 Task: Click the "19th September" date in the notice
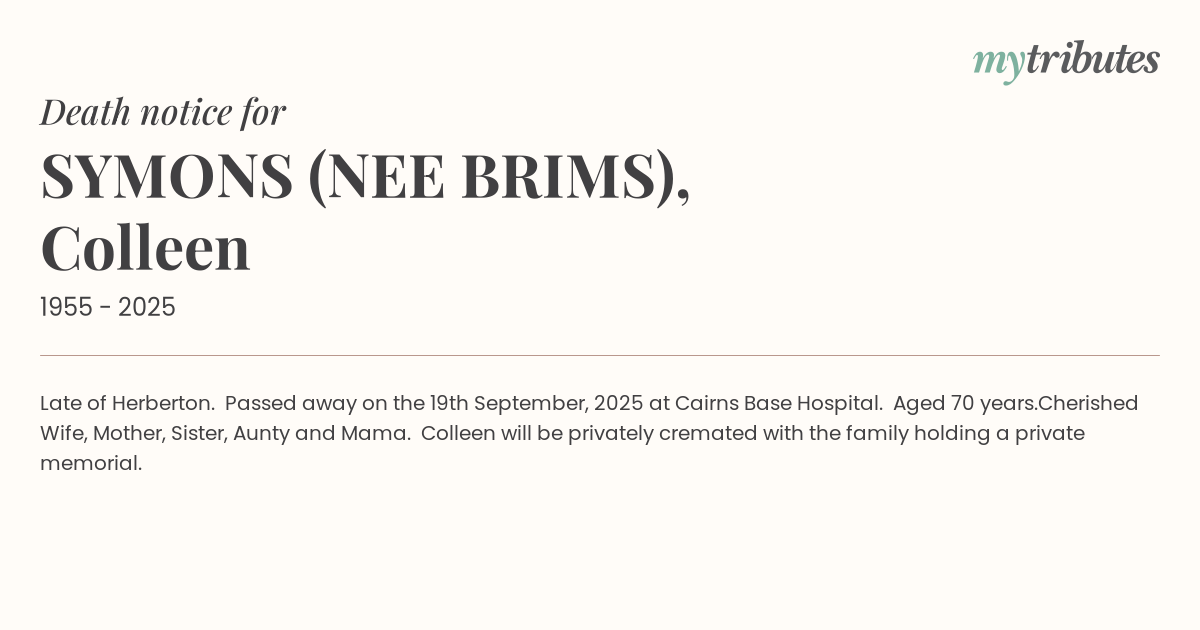506,403
